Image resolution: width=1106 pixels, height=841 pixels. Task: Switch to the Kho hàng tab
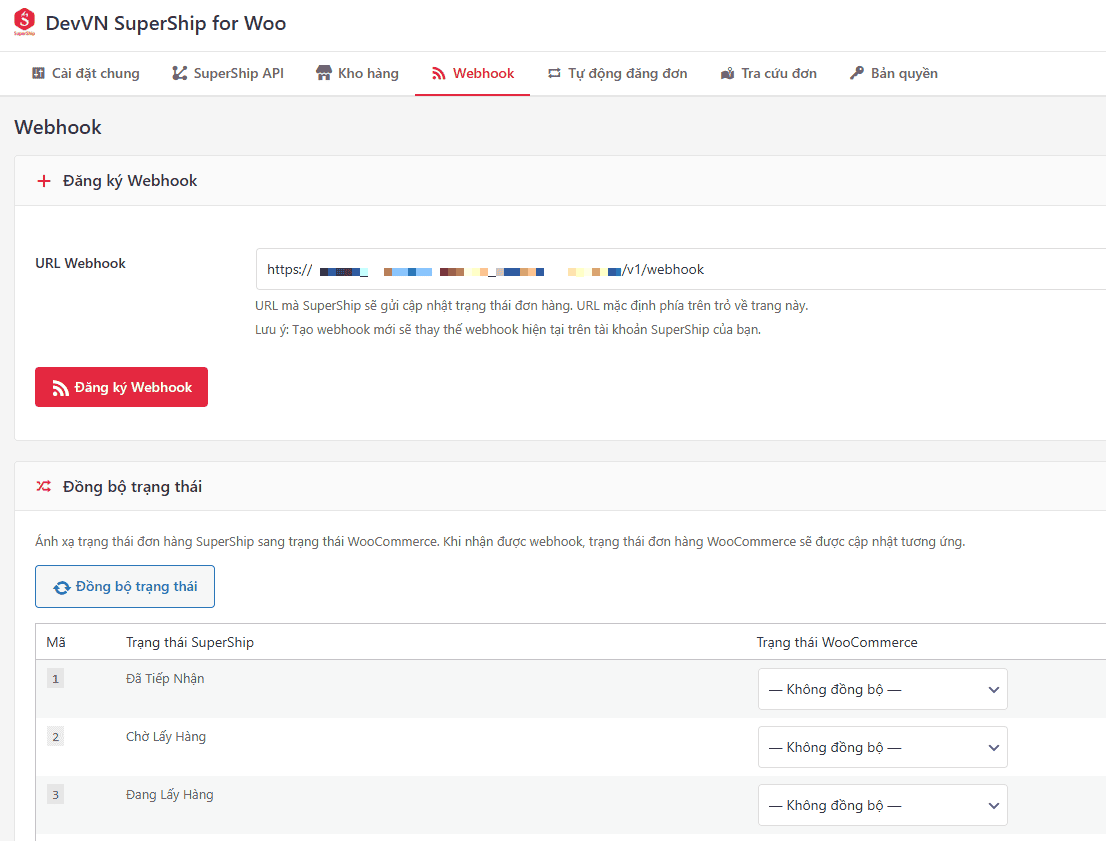(357, 74)
